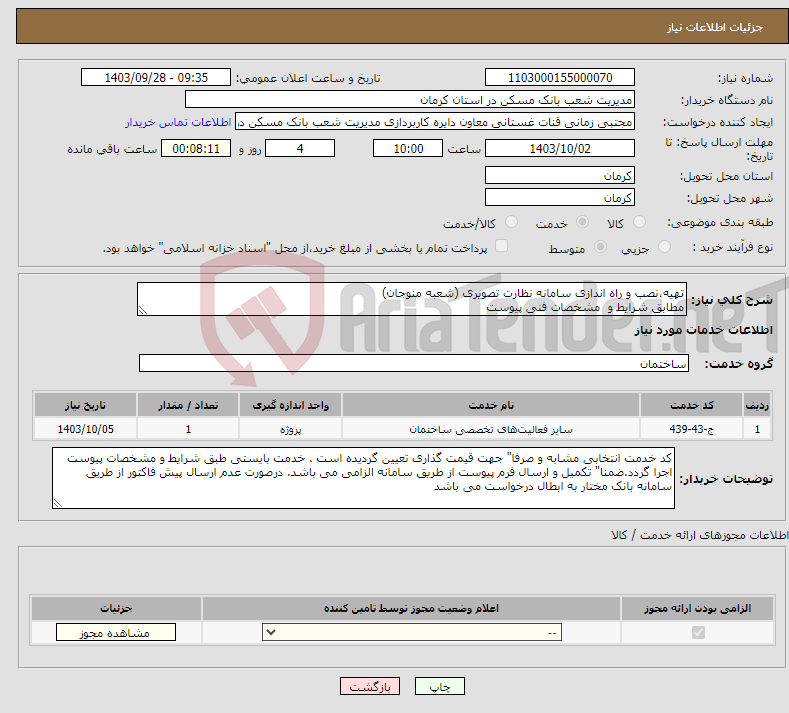
Task: Click the اعلام وضعیت مجوز header
Action: 412,608
